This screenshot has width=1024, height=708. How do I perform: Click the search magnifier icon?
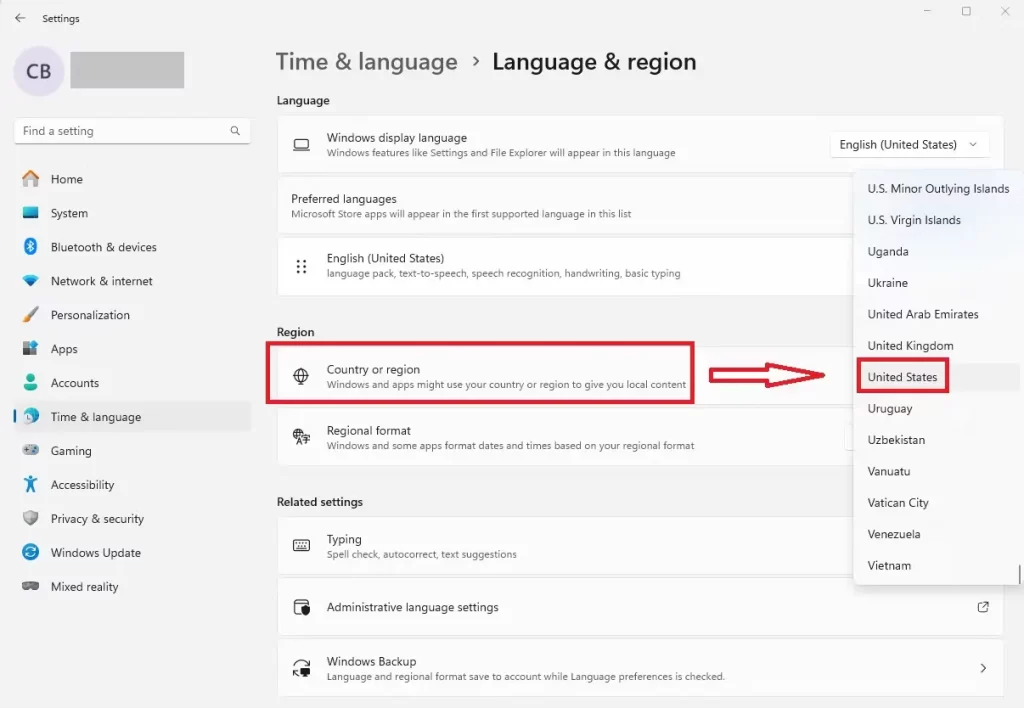[235, 131]
